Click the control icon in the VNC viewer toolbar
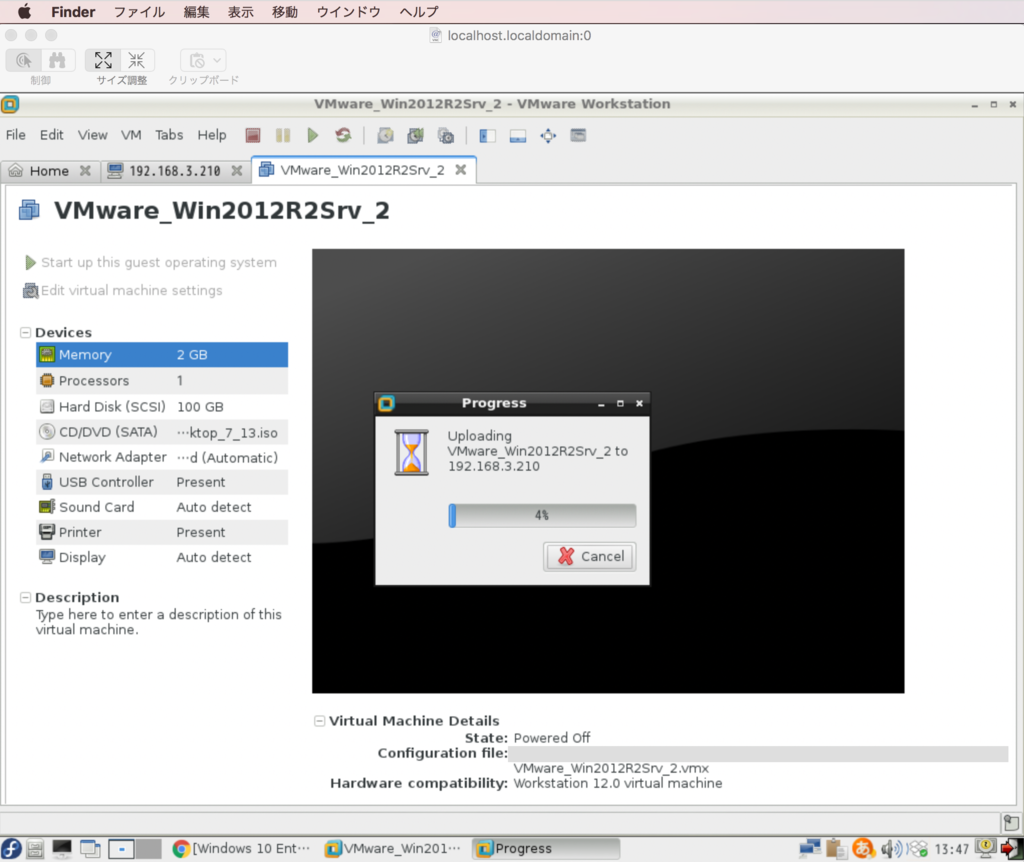Viewport: 1024px width, 862px height. point(24,61)
